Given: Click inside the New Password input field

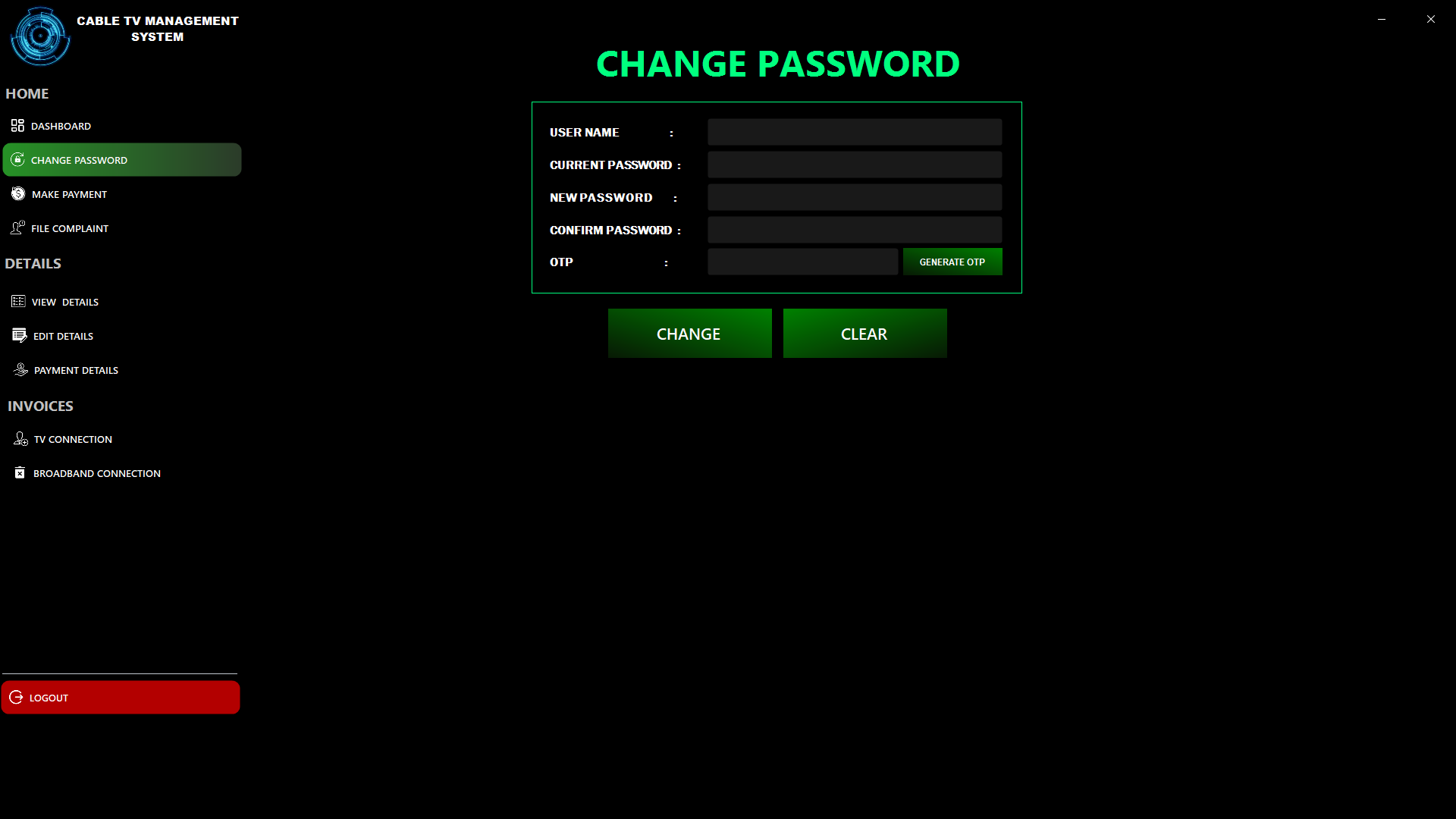Looking at the screenshot, I should [x=855, y=197].
